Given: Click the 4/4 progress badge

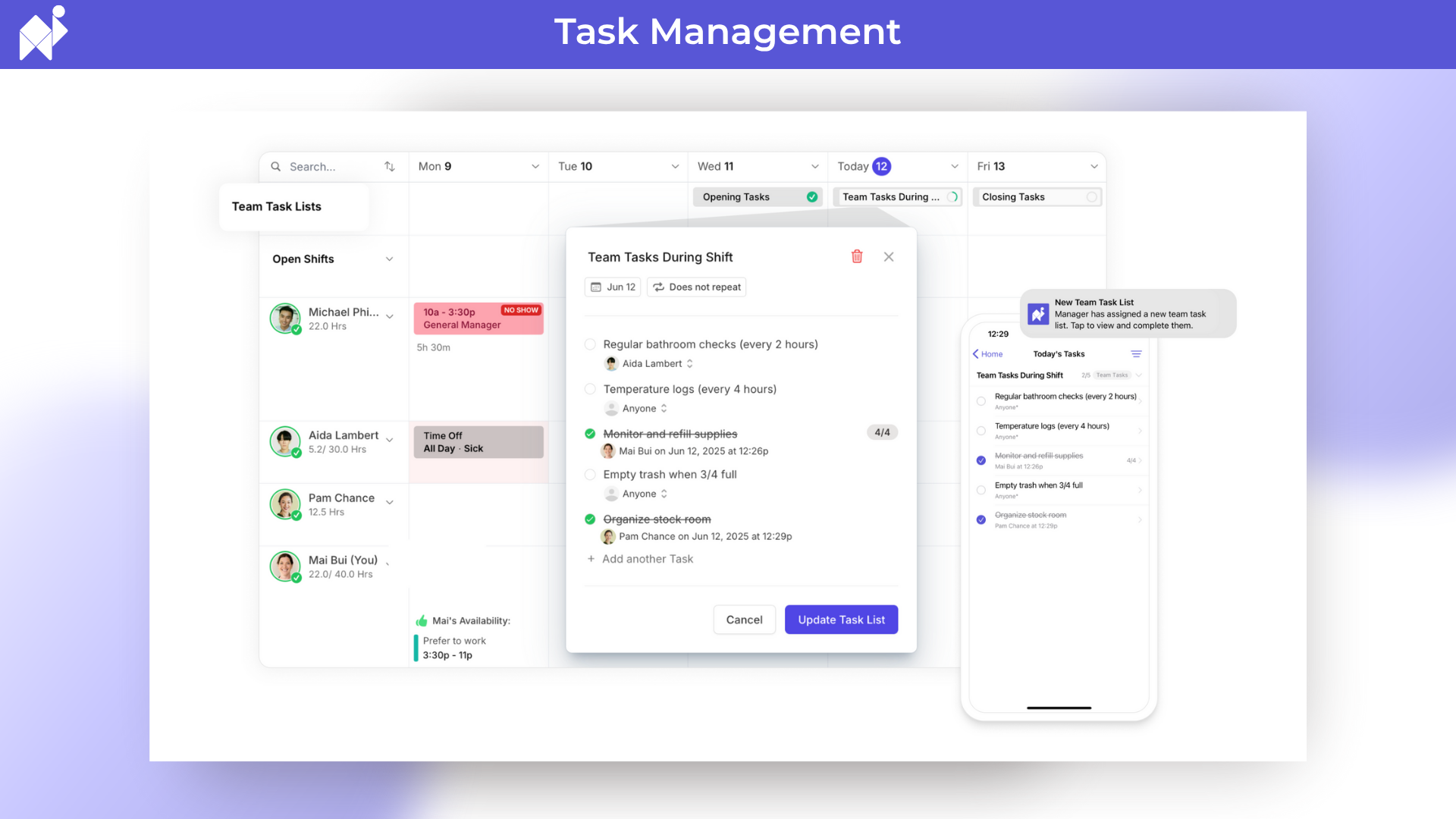Looking at the screenshot, I should (882, 432).
